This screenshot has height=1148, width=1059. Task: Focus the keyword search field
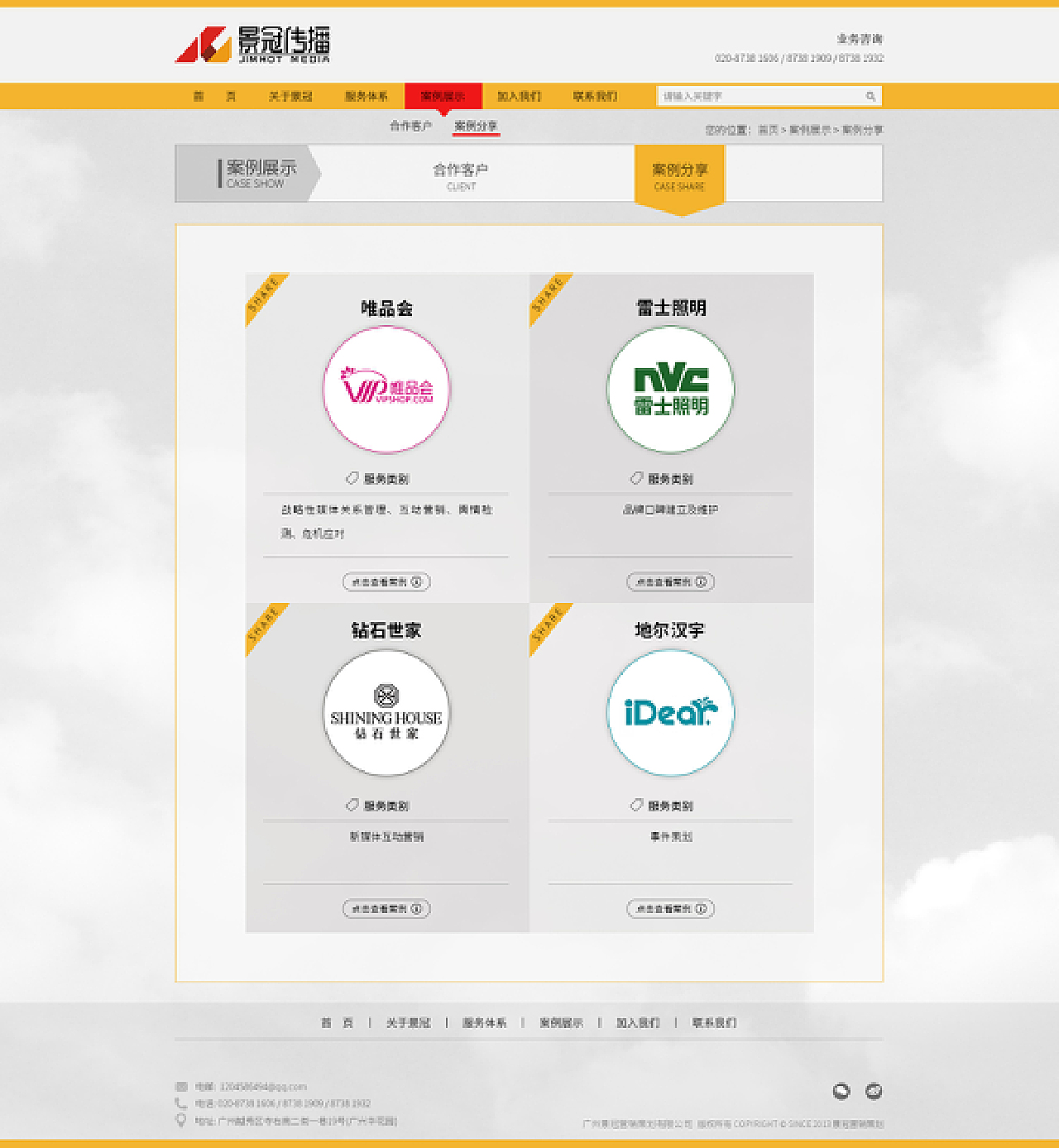click(x=769, y=96)
